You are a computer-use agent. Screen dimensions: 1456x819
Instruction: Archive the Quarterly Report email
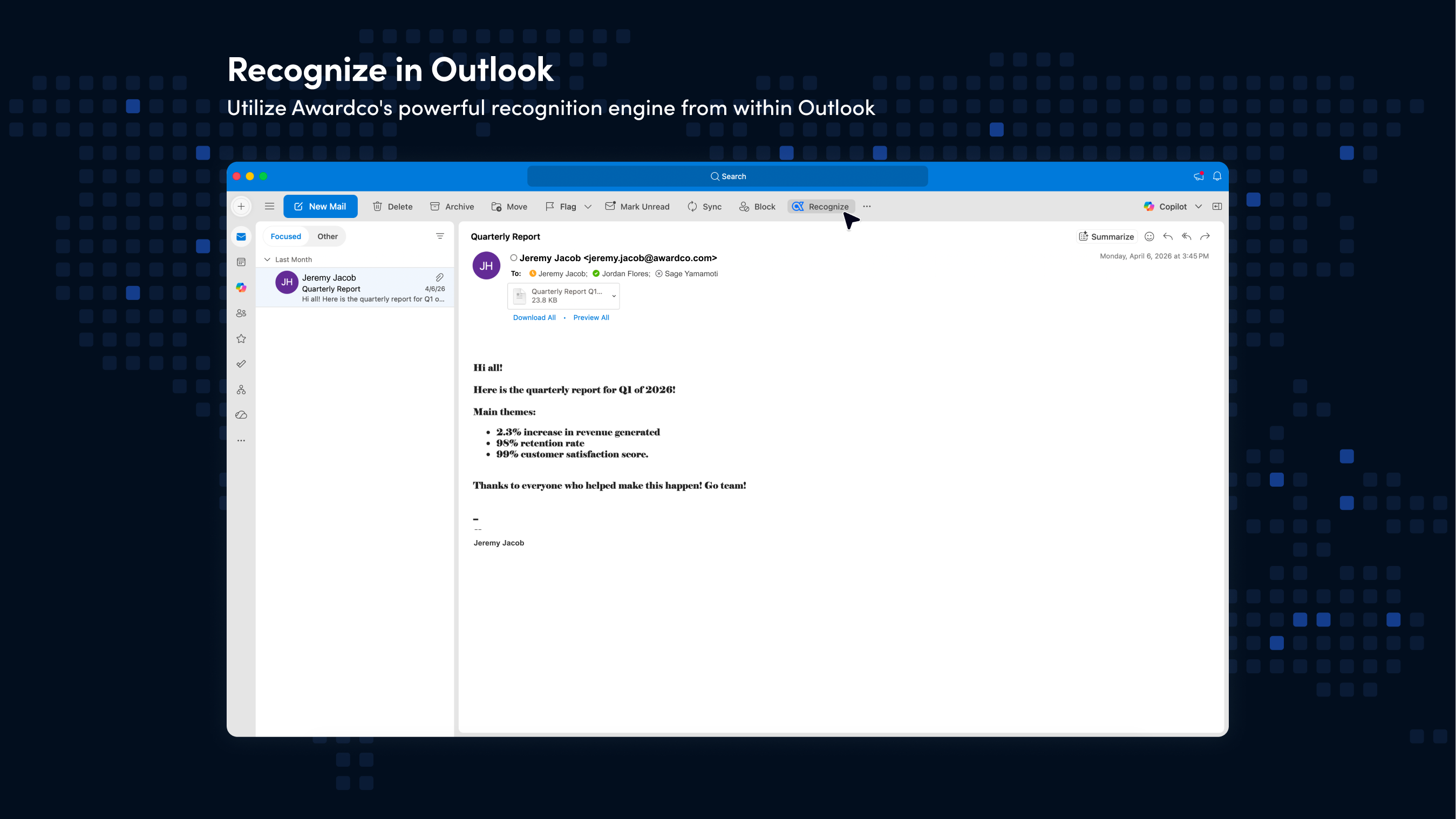(452, 206)
